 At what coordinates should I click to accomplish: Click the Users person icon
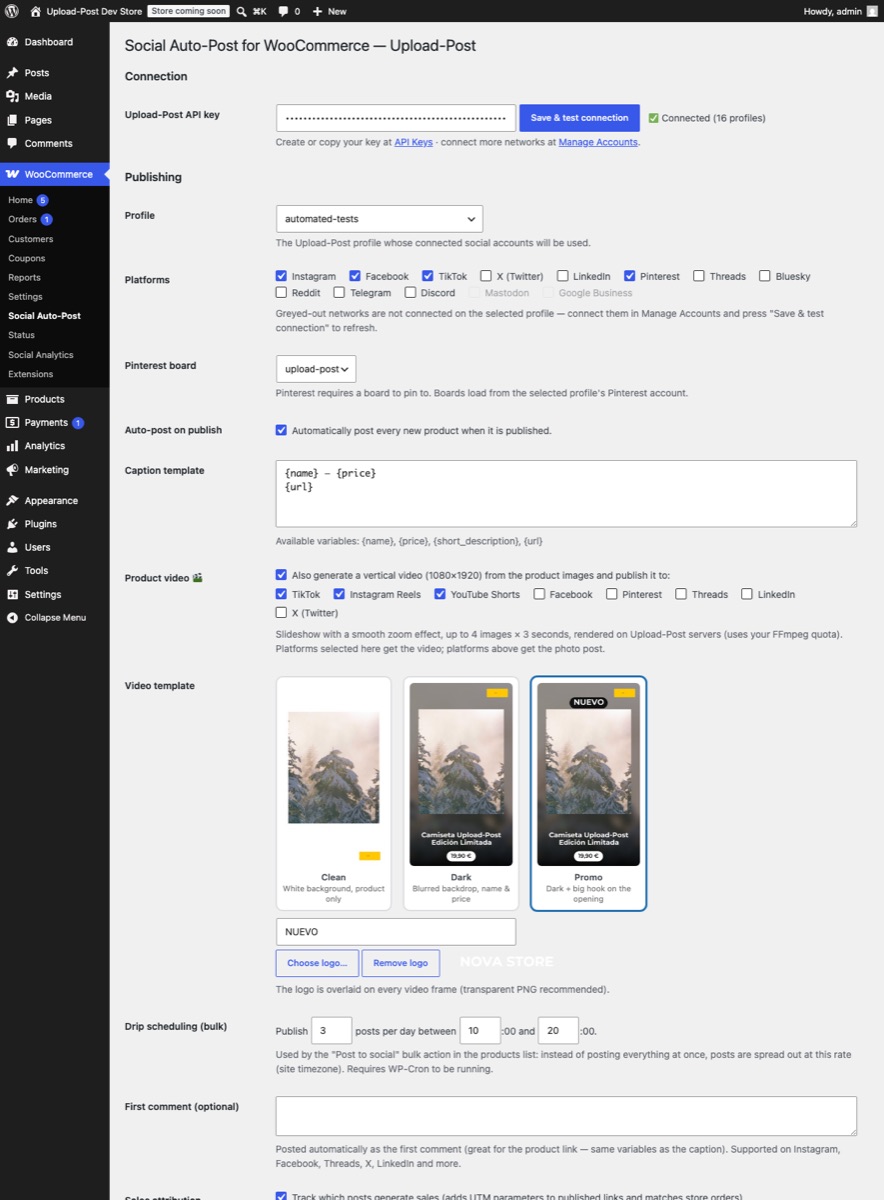(x=12, y=547)
